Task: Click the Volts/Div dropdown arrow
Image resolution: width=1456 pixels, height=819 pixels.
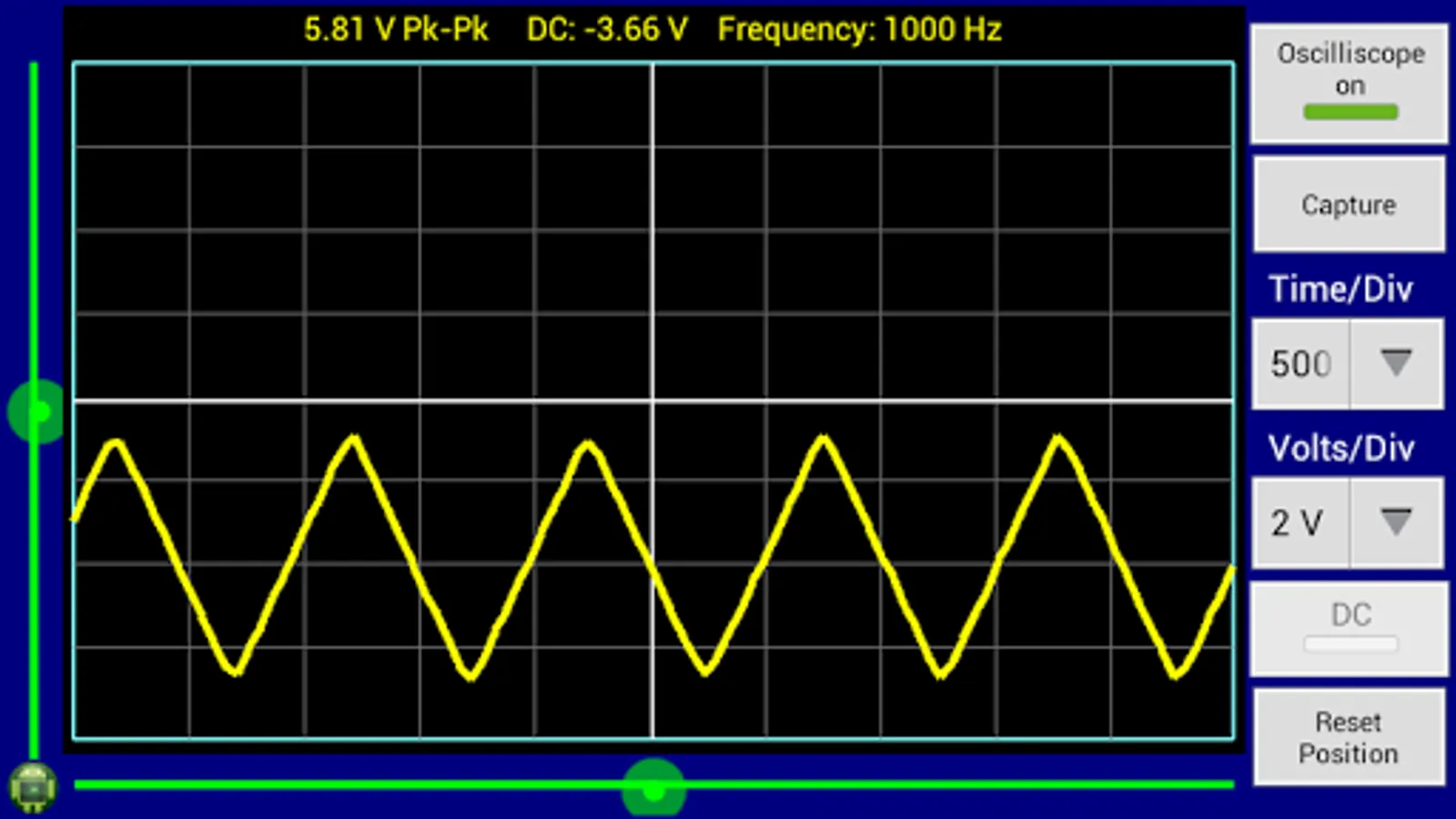Action: (1396, 521)
